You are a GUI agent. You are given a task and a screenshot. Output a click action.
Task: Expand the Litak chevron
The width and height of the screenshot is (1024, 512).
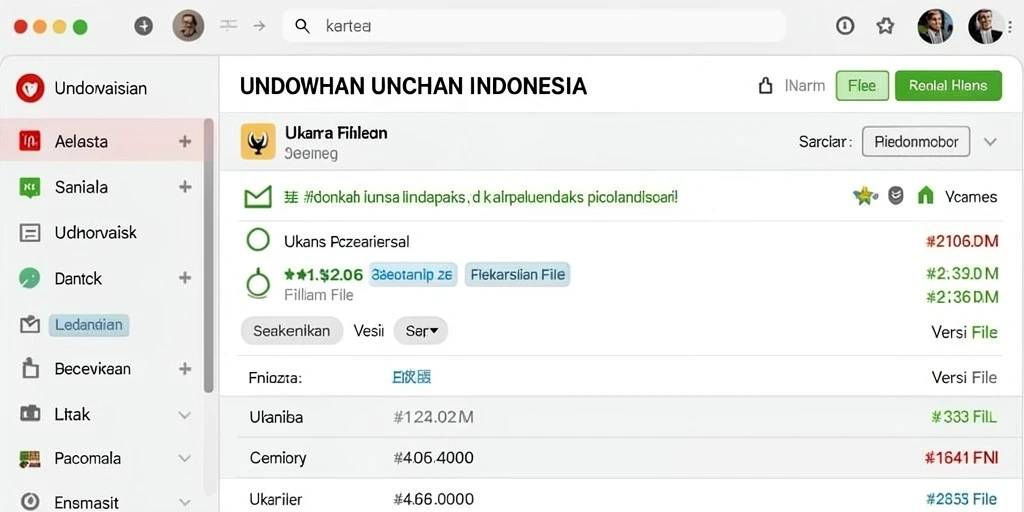(185, 415)
